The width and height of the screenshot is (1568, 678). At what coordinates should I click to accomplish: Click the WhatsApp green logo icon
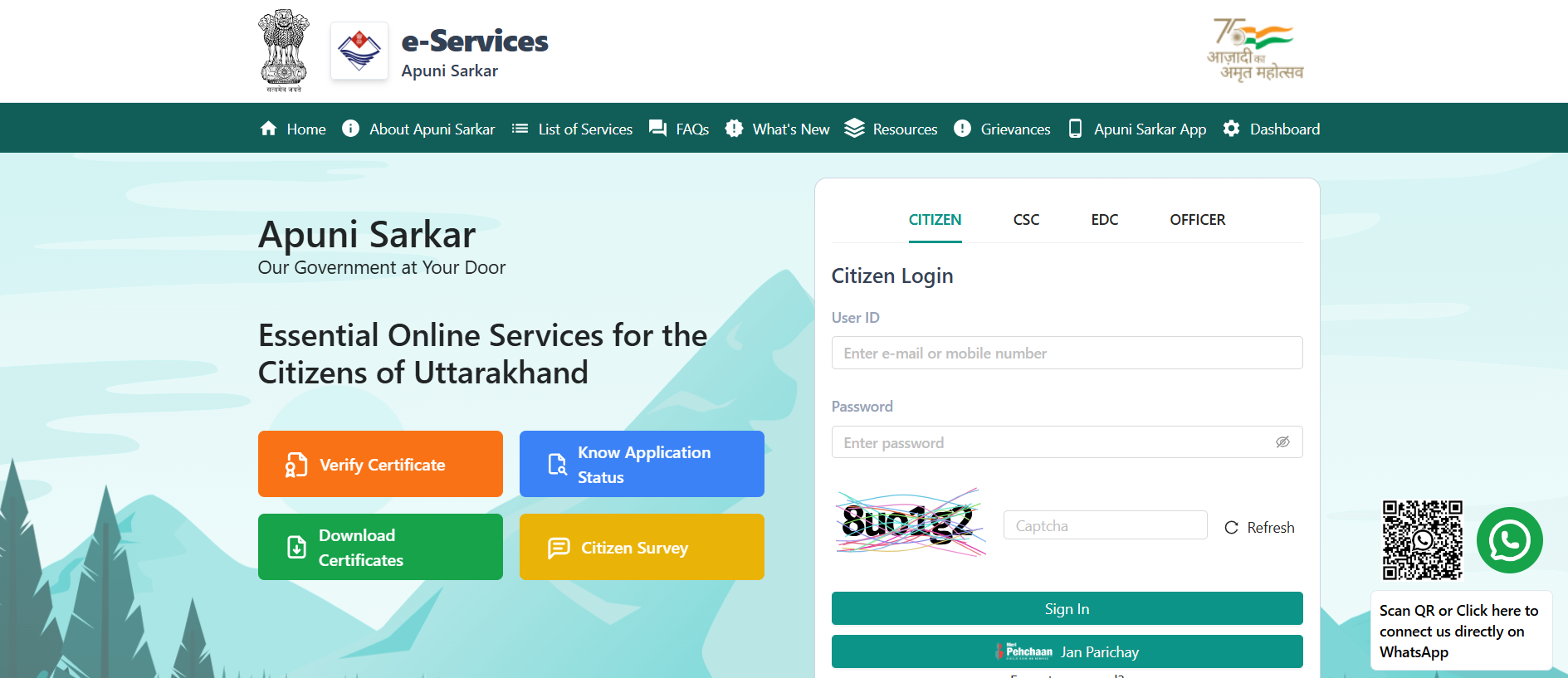coord(1509,540)
